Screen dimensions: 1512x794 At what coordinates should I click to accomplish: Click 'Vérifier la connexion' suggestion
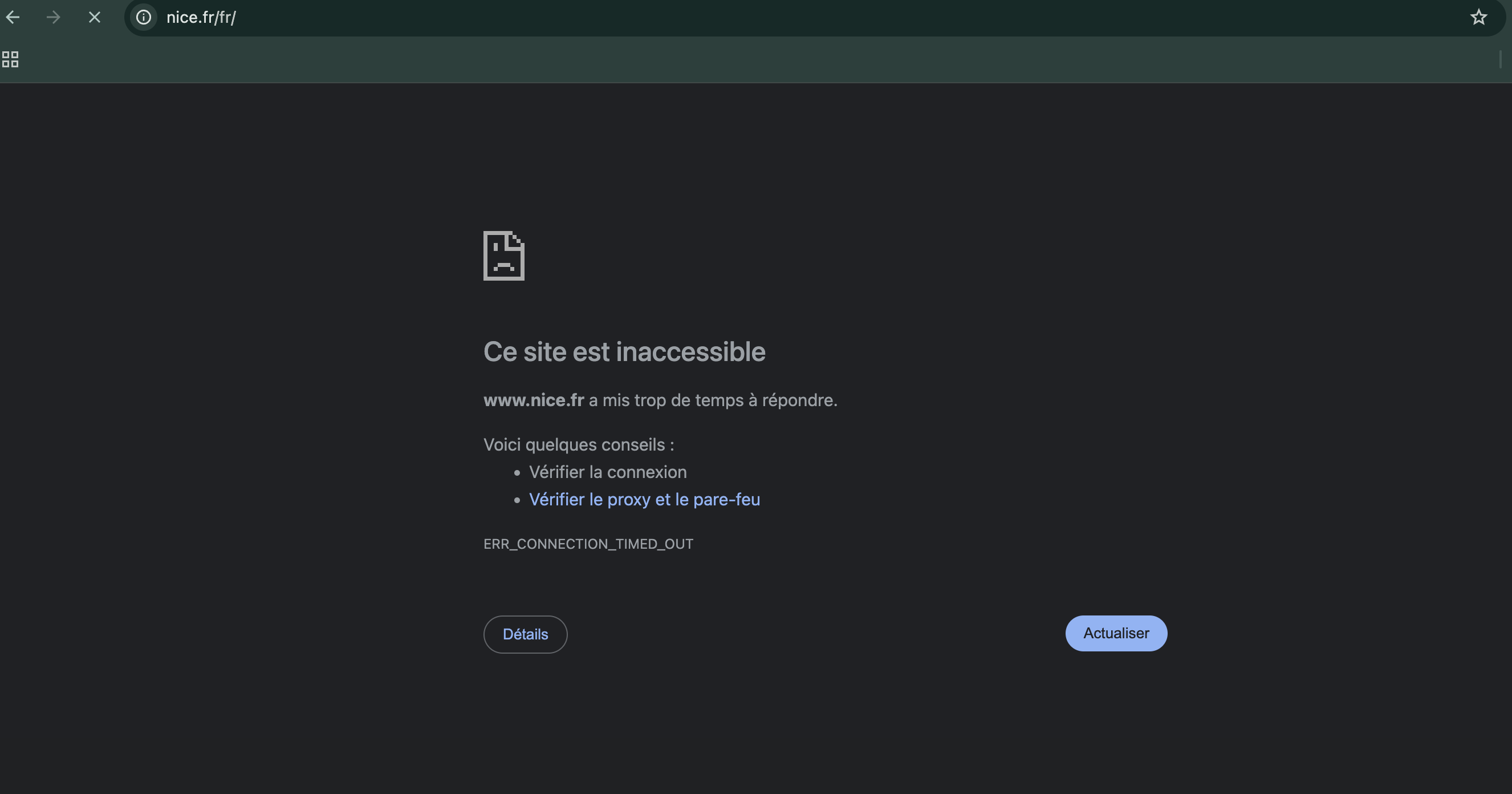(608, 472)
